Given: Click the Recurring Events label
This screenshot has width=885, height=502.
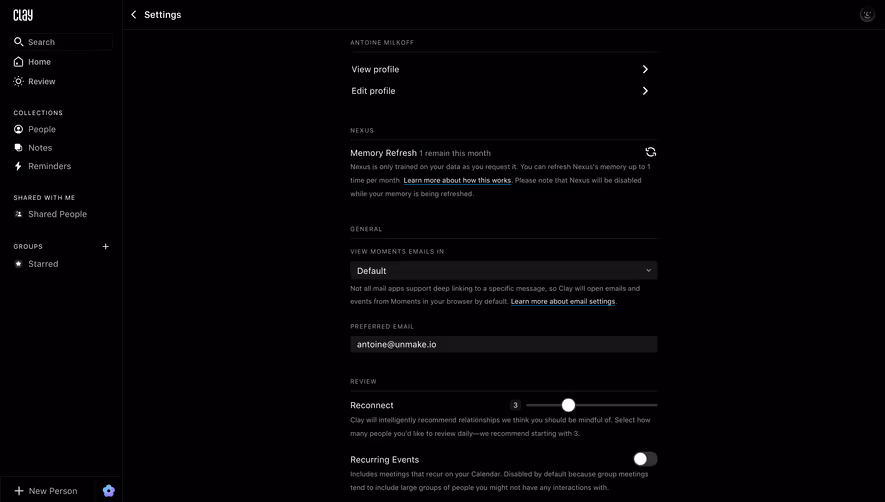Looking at the screenshot, I should click(x=384, y=460).
